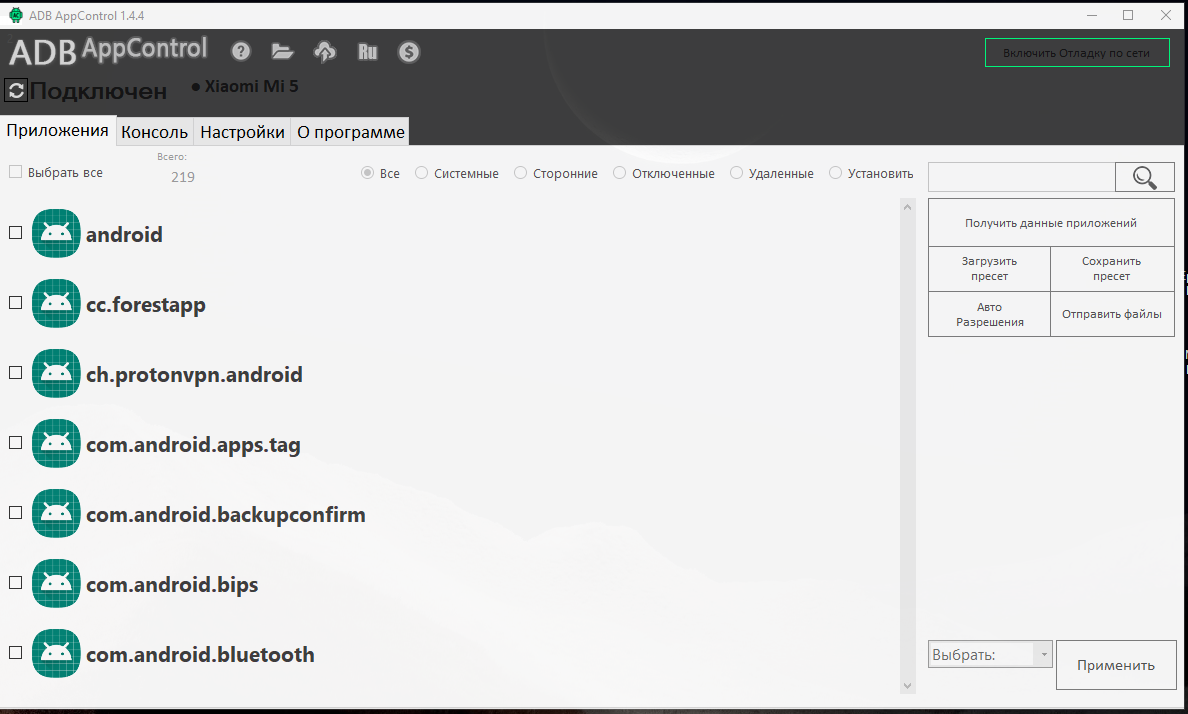The height and width of the screenshot is (714, 1188).
Task: Click the com.android.backupconfirm app icon
Action: click(56, 513)
